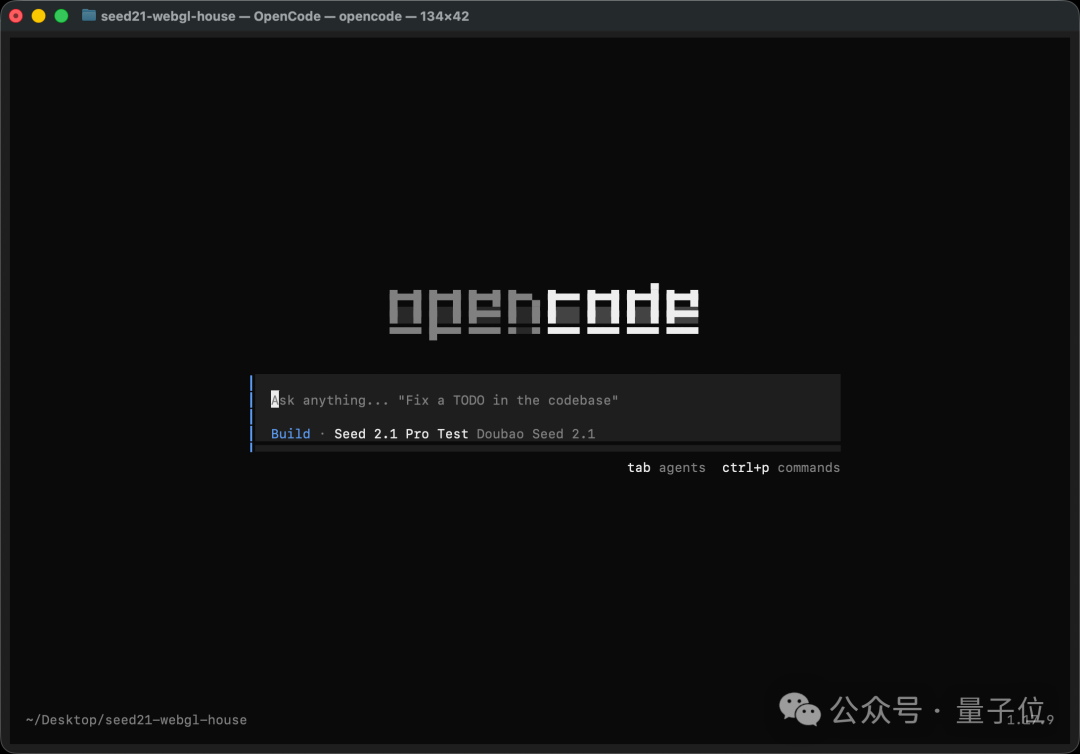This screenshot has height=754, width=1080.
Task: Click the tab agents hint
Action: [x=666, y=468]
